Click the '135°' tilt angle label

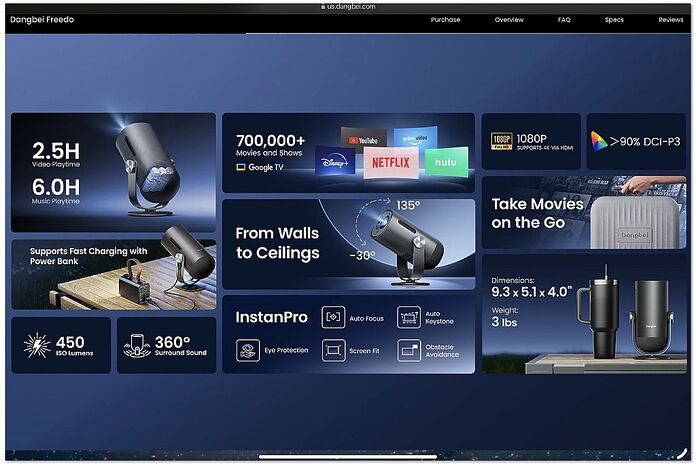(408, 205)
